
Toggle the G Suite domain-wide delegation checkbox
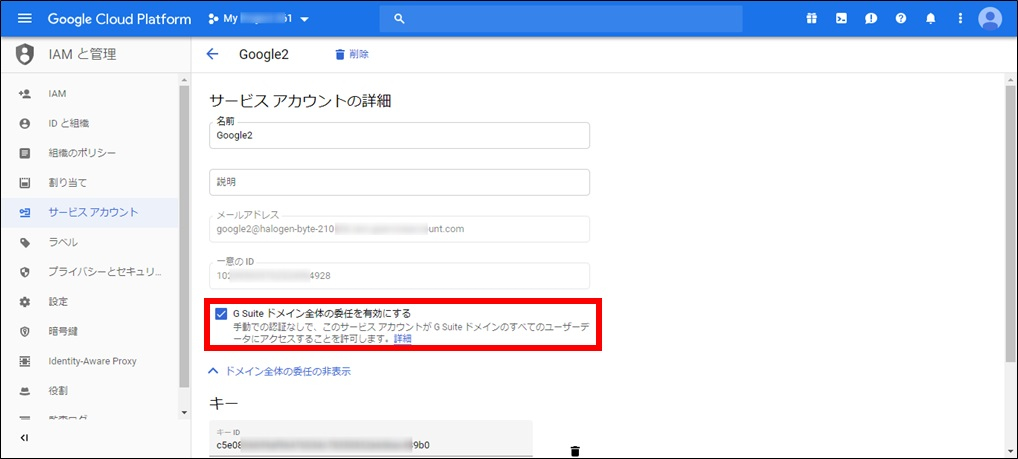point(221,314)
